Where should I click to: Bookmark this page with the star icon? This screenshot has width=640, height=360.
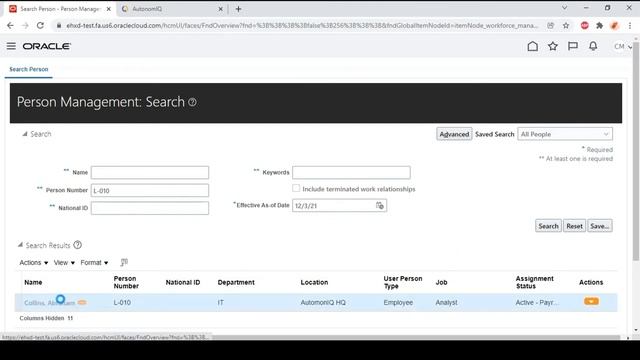click(566, 25)
